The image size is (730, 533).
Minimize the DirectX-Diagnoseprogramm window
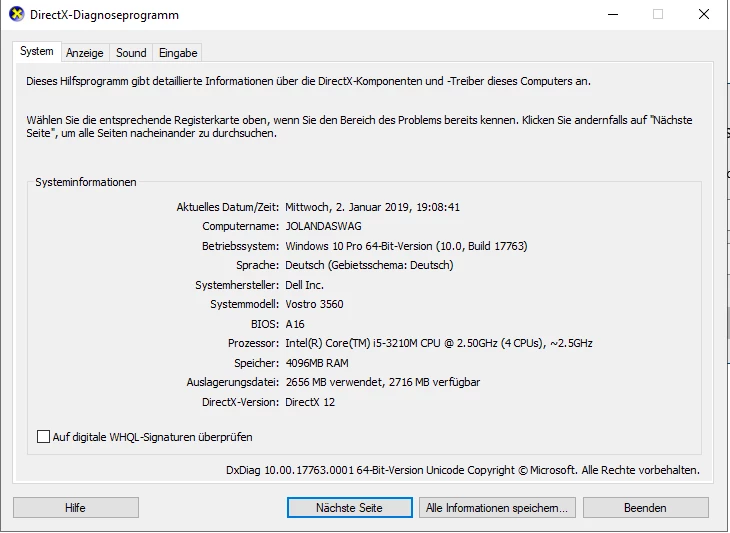click(613, 14)
